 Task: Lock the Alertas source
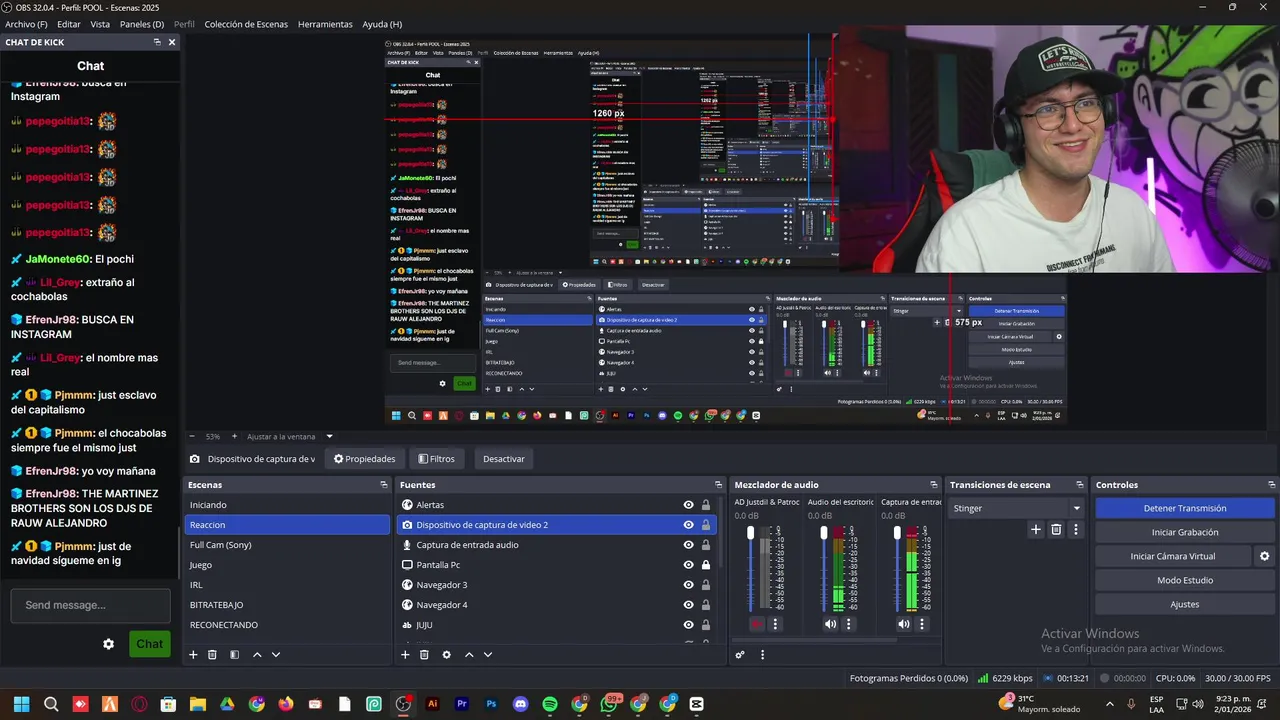coord(706,505)
